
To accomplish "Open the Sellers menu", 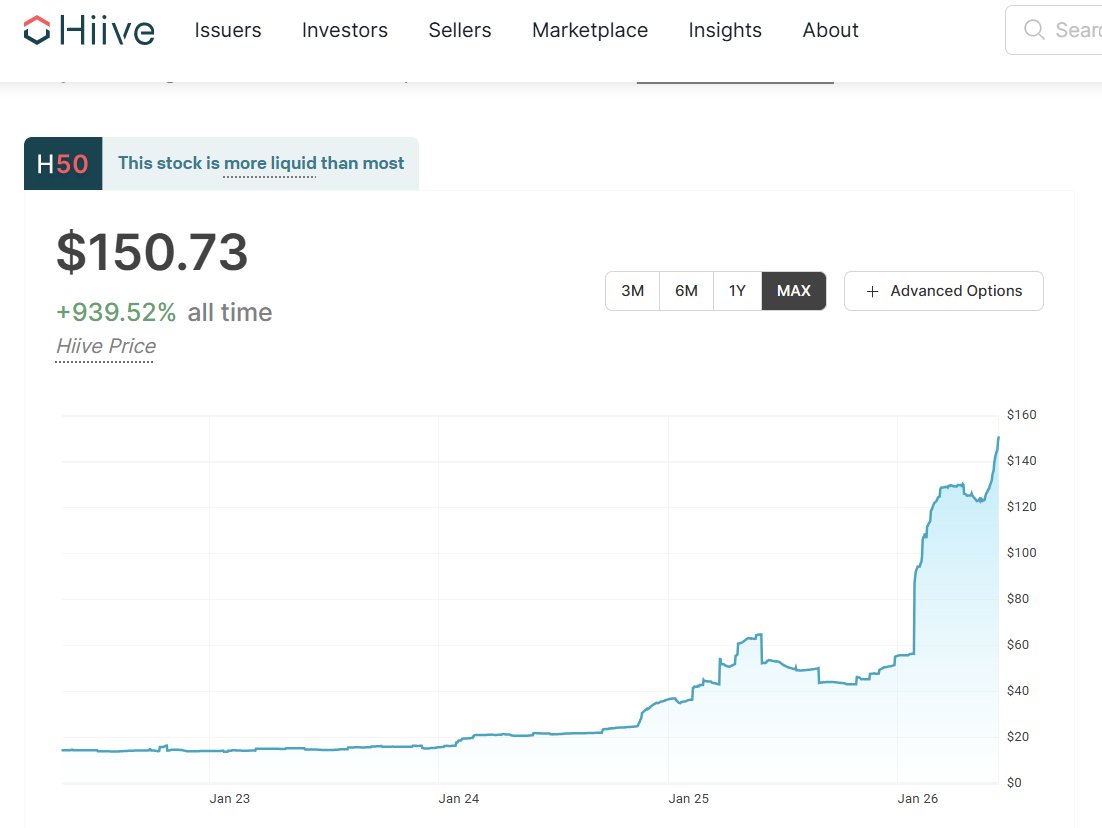I will 460,30.
